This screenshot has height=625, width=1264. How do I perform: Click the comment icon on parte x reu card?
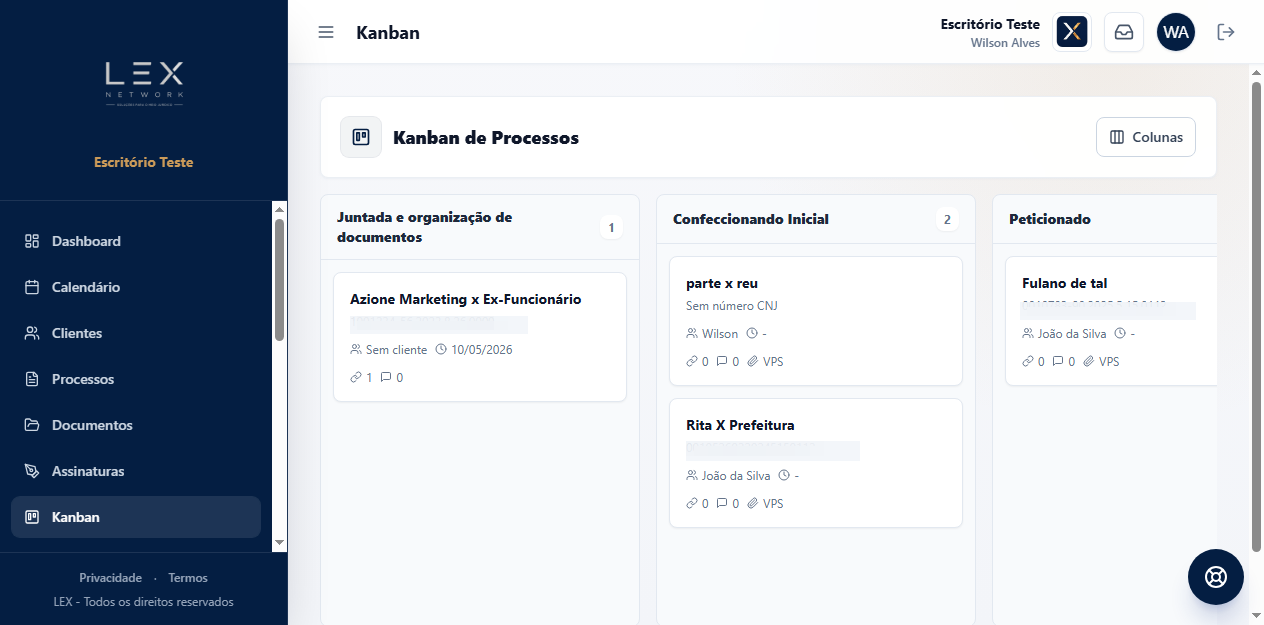(722, 362)
